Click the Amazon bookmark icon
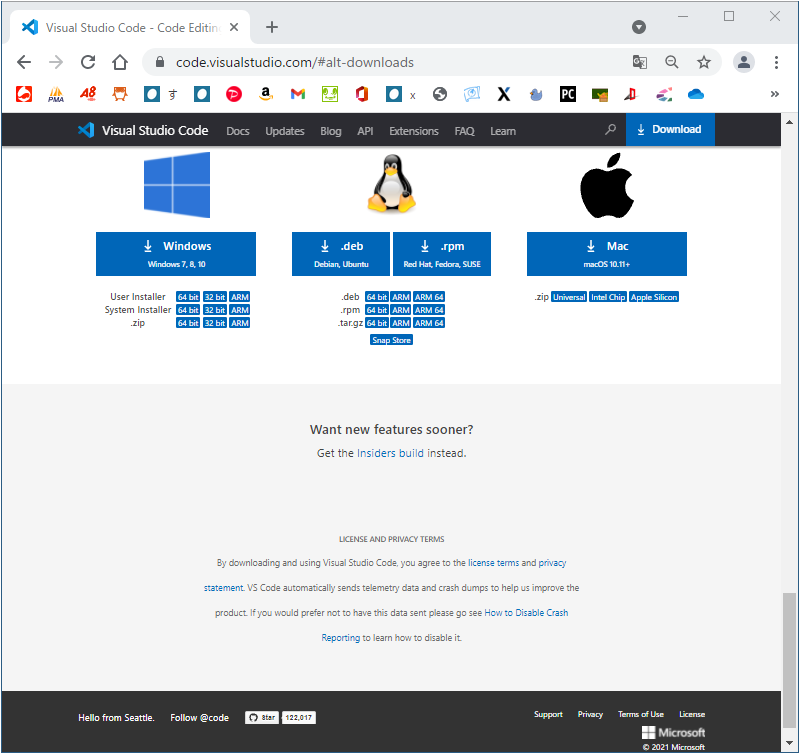 pyautogui.click(x=266, y=94)
